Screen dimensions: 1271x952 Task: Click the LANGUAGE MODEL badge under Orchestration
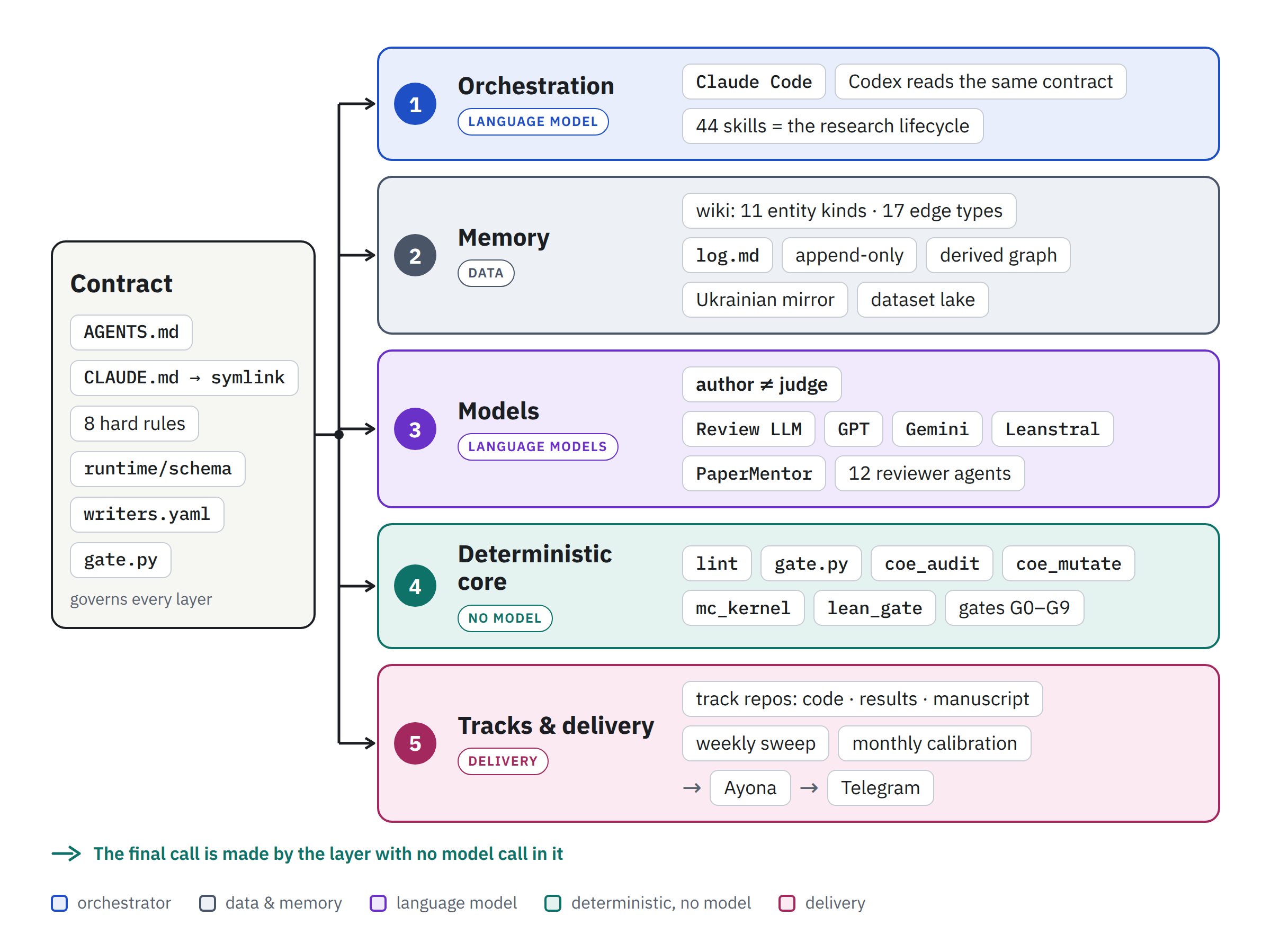pos(533,122)
